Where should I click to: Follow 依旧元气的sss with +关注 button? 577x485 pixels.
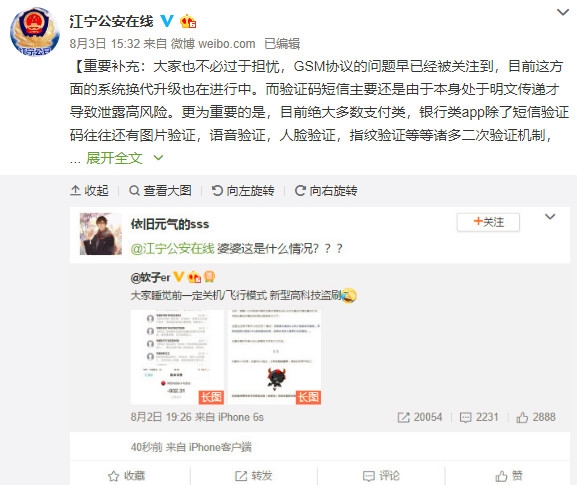488,222
